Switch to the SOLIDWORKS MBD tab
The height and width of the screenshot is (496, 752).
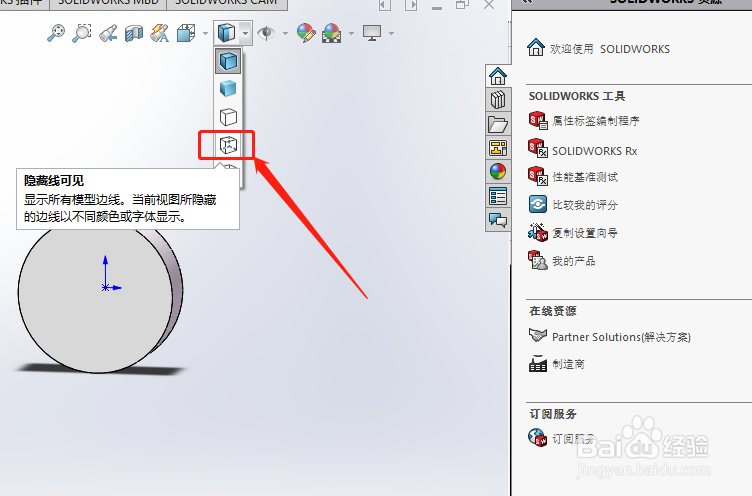point(108,3)
